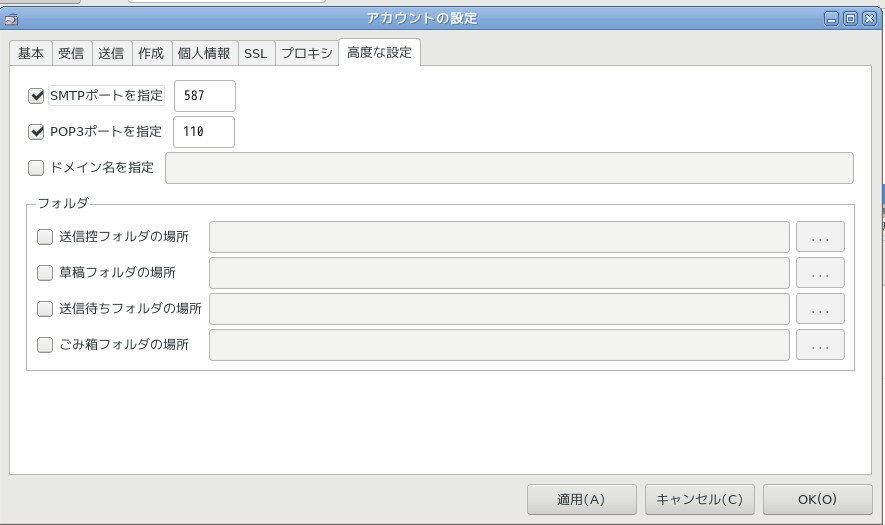Viewport: 885px width, 525px height.
Task: Enable 送信控フォルダの場所 checkbox
Action: (45, 237)
